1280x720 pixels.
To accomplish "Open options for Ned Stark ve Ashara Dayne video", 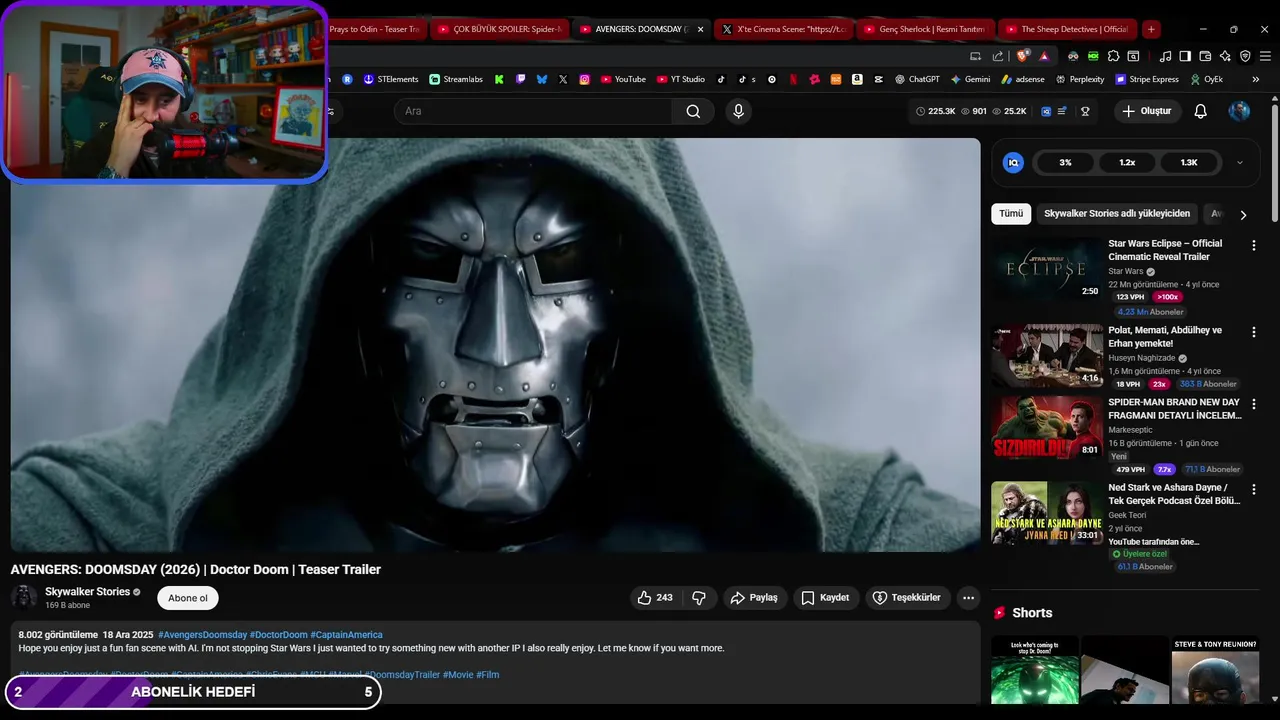I will [1253, 489].
